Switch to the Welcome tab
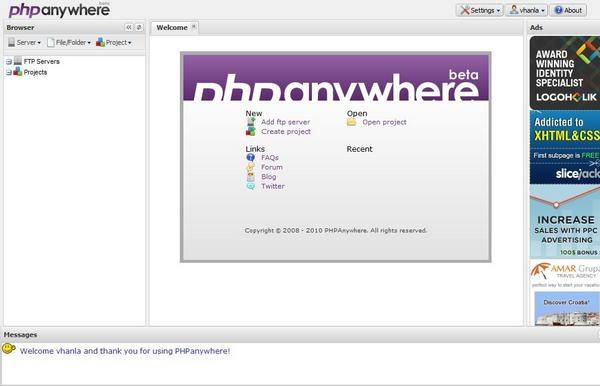The height and width of the screenshot is (386, 600). click(x=172, y=28)
